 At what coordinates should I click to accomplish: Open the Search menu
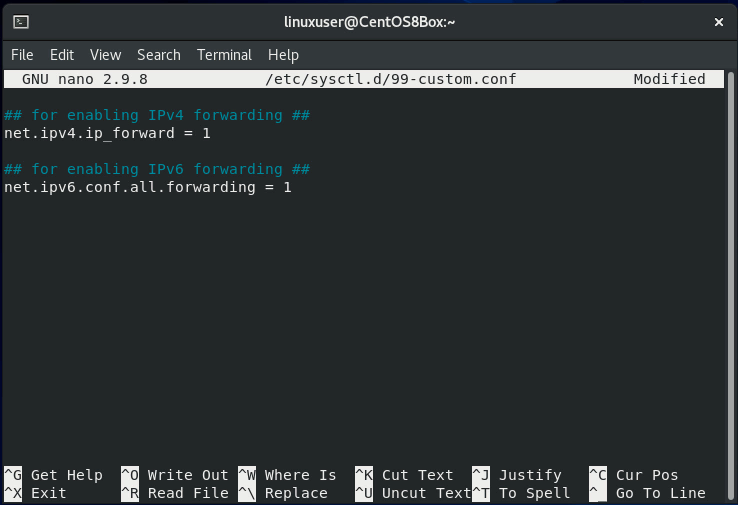coord(159,55)
